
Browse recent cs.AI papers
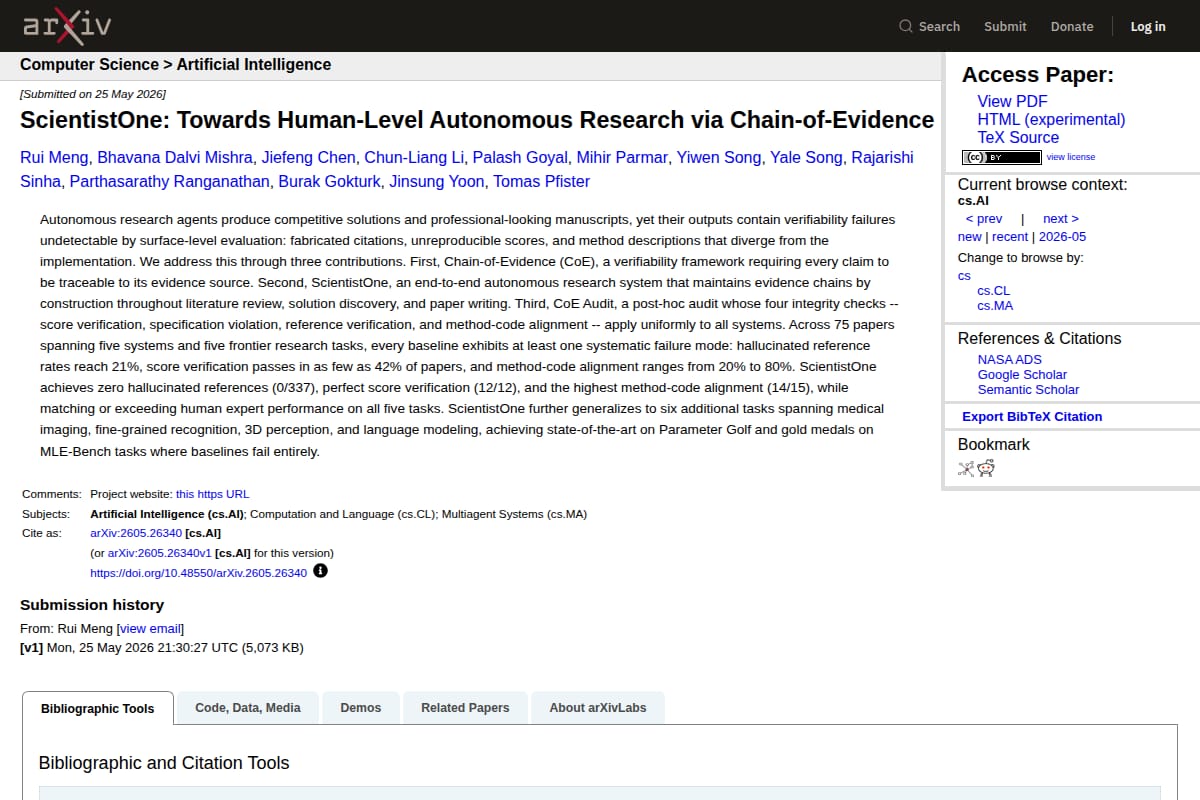coord(1010,237)
